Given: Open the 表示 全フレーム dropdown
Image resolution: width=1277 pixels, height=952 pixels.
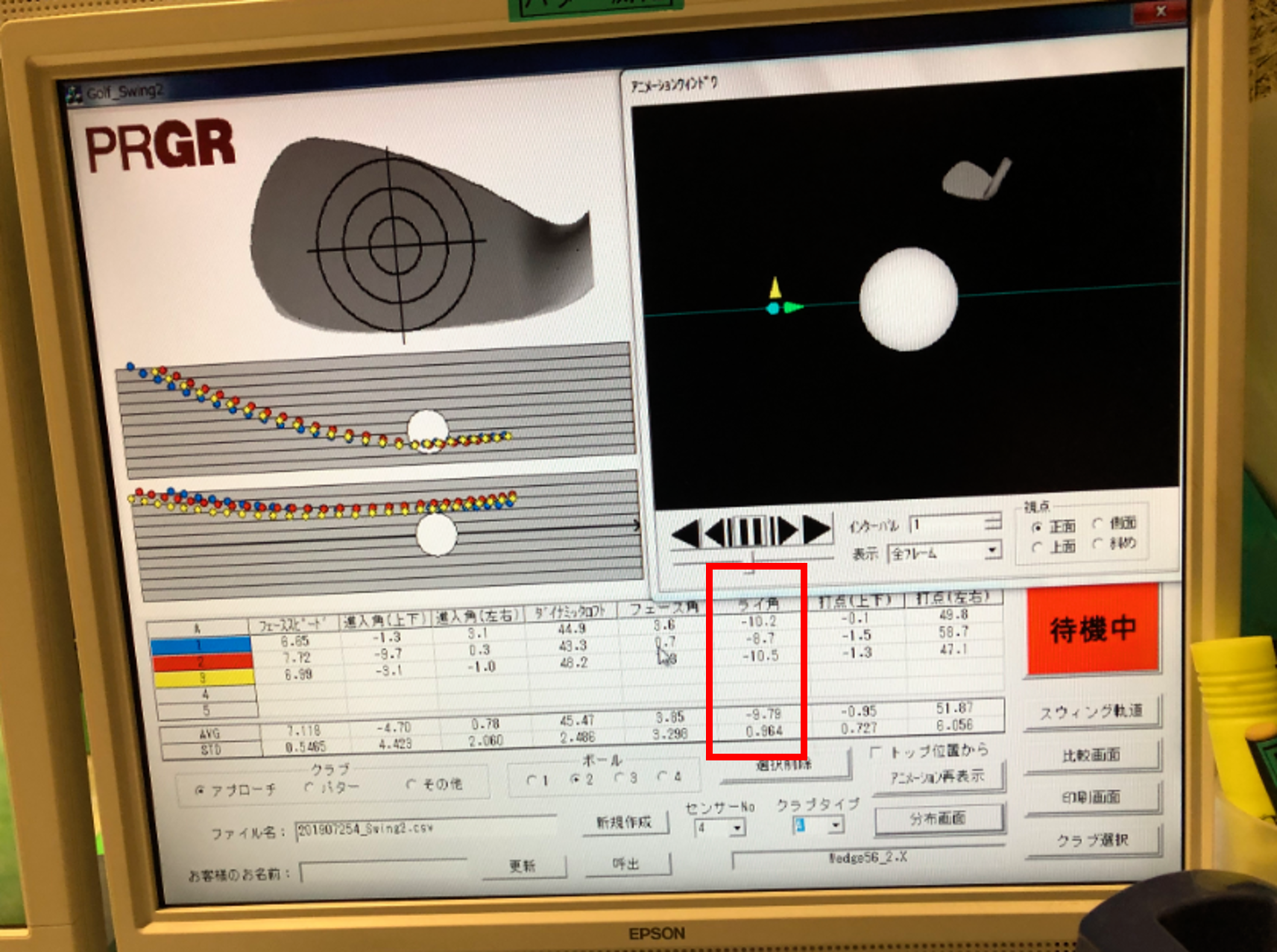Looking at the screenshot, I should click(991, 551).
